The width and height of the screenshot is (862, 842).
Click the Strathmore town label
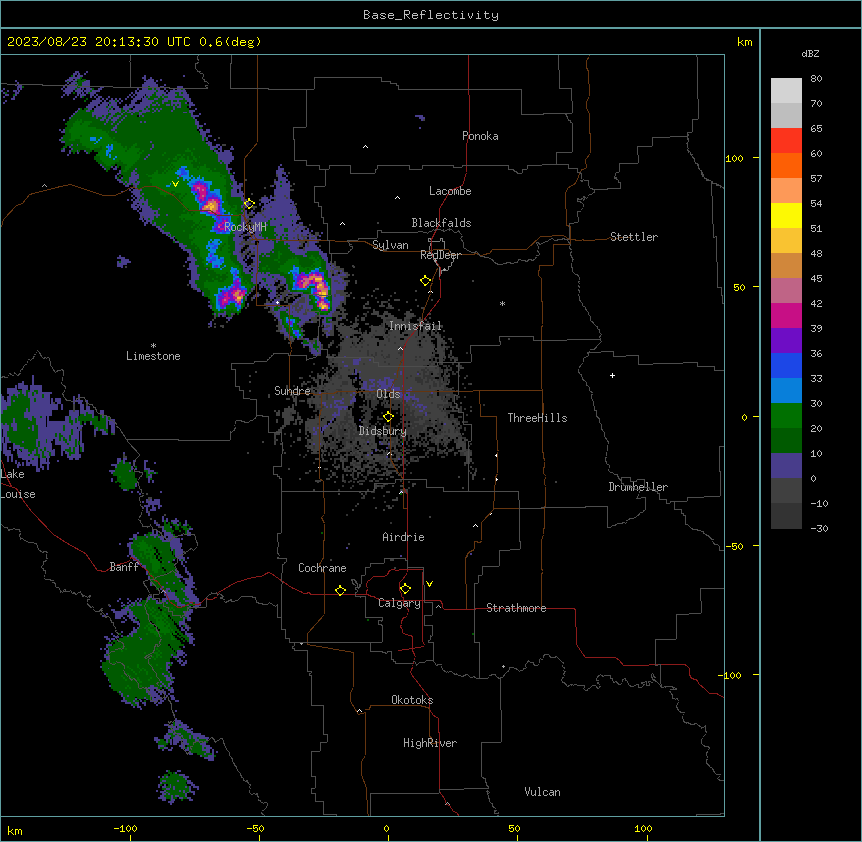[x=516, y=608]
